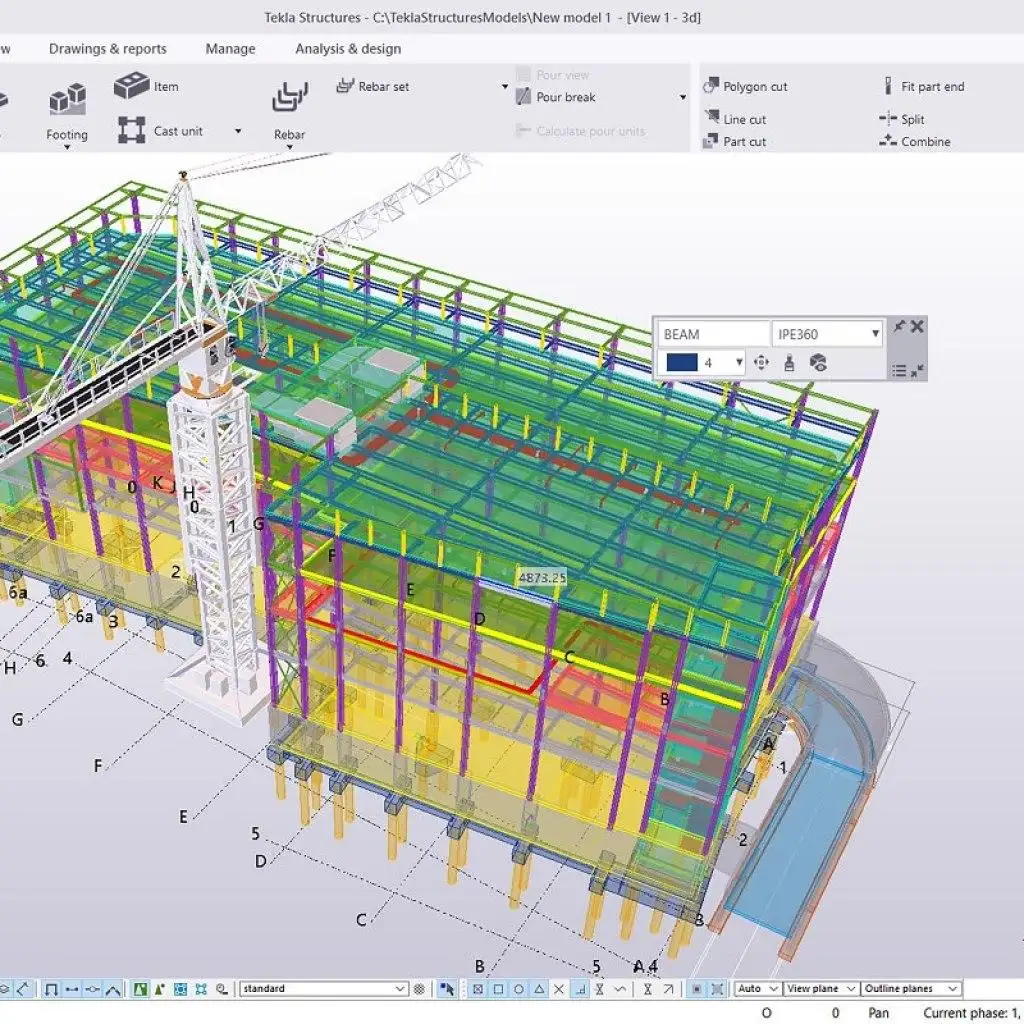This screenshot has width=1024, height=1024.
Task: Click the Rebar set button
Action: [x=373, y=86]
